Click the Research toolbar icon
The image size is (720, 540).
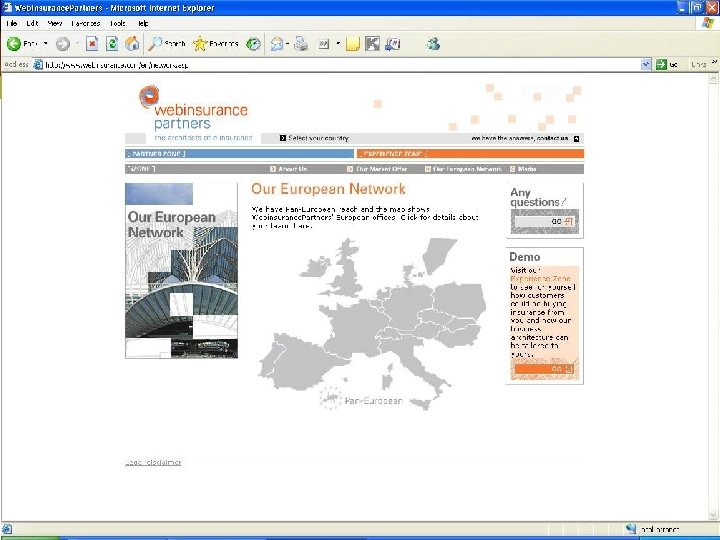[x=393, y=44]
